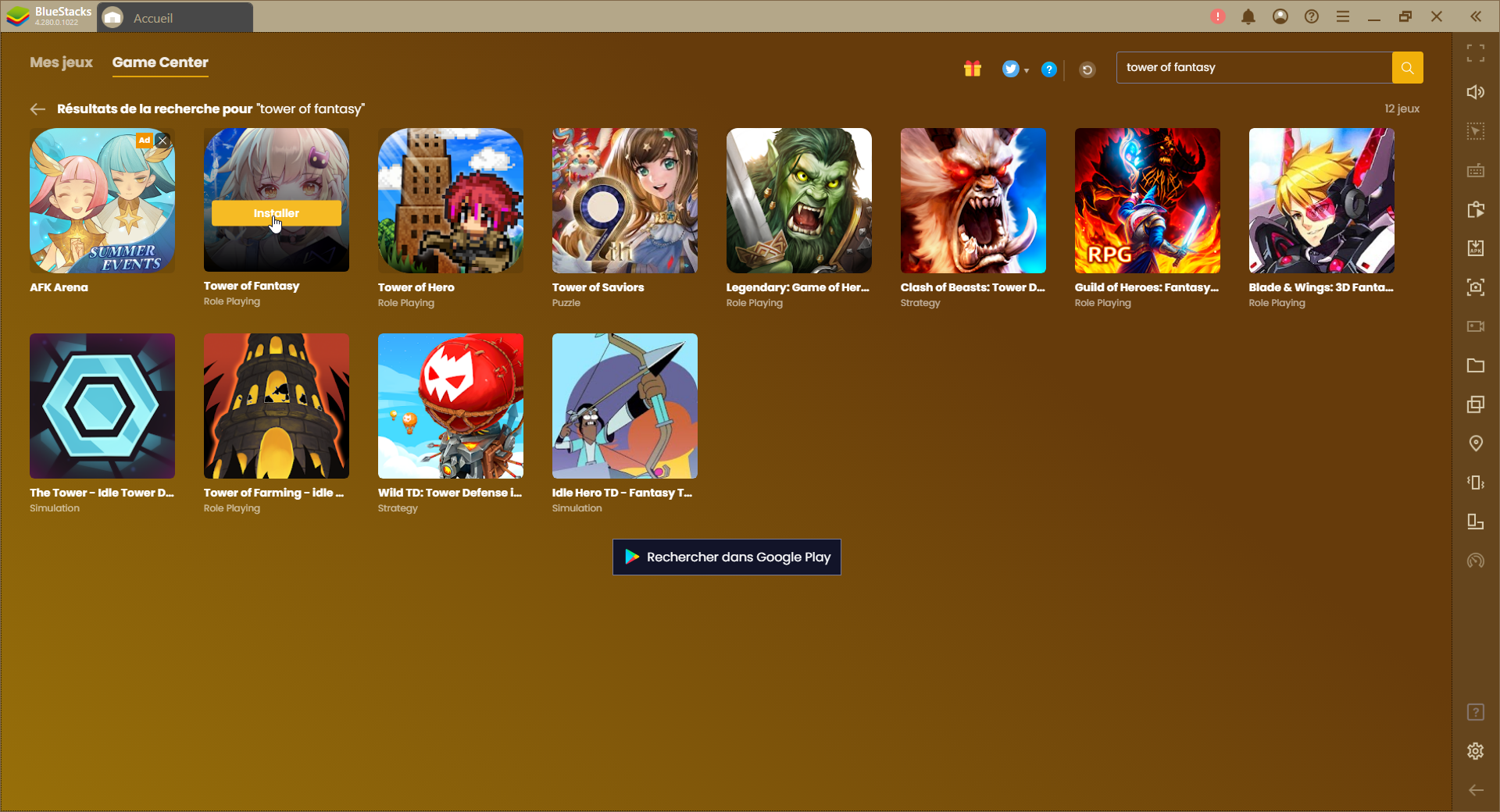Install the Tower of Fantasy game
The height and width of the screenshot is (812, 1500).
tap(276, 212)
